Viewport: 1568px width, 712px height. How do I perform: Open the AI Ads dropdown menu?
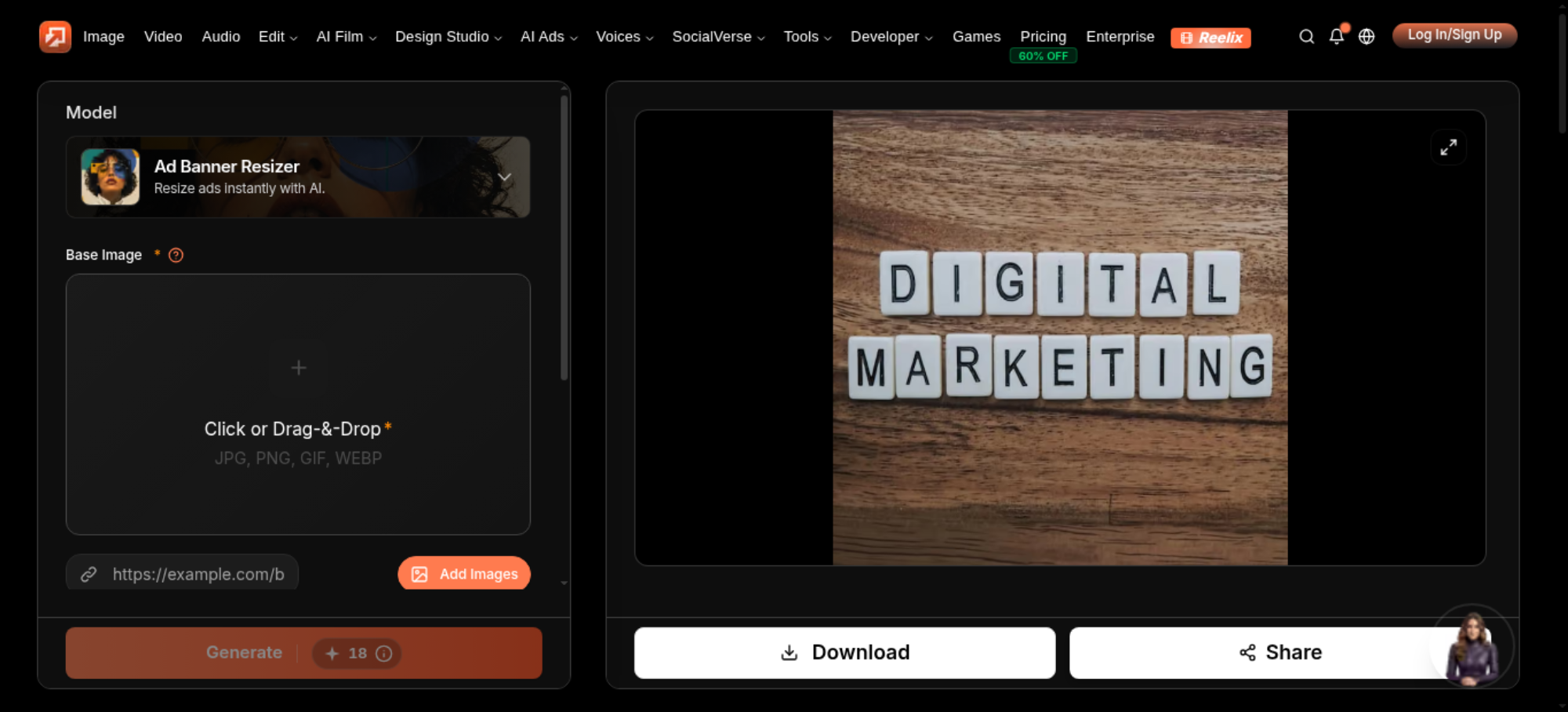[549, 37]
